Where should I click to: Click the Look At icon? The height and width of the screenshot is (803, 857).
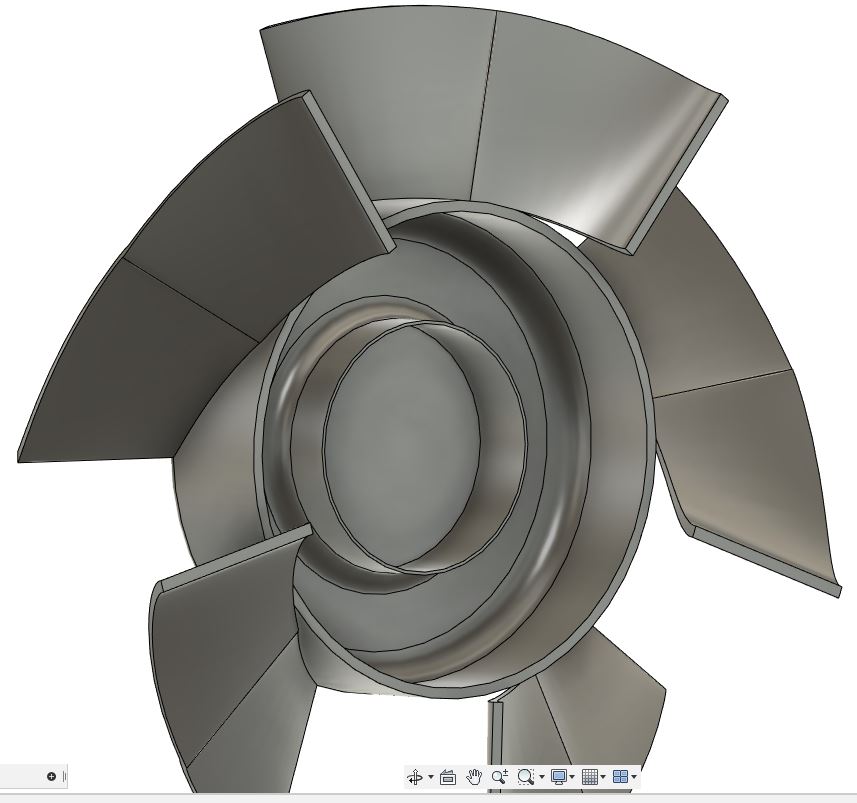pos(448,777)
